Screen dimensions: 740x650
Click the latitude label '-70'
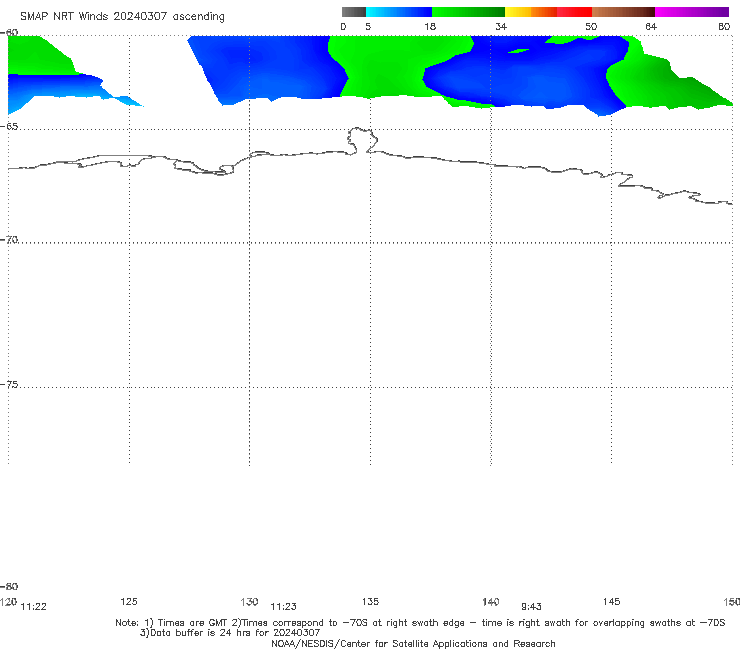9,240
